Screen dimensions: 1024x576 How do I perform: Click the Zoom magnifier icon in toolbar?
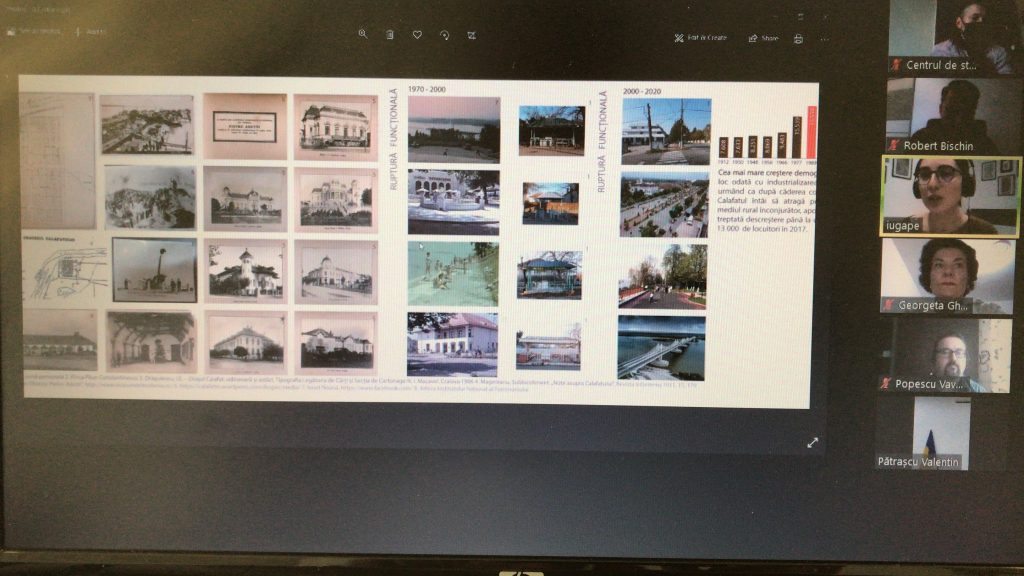click(x=362, y=34)
